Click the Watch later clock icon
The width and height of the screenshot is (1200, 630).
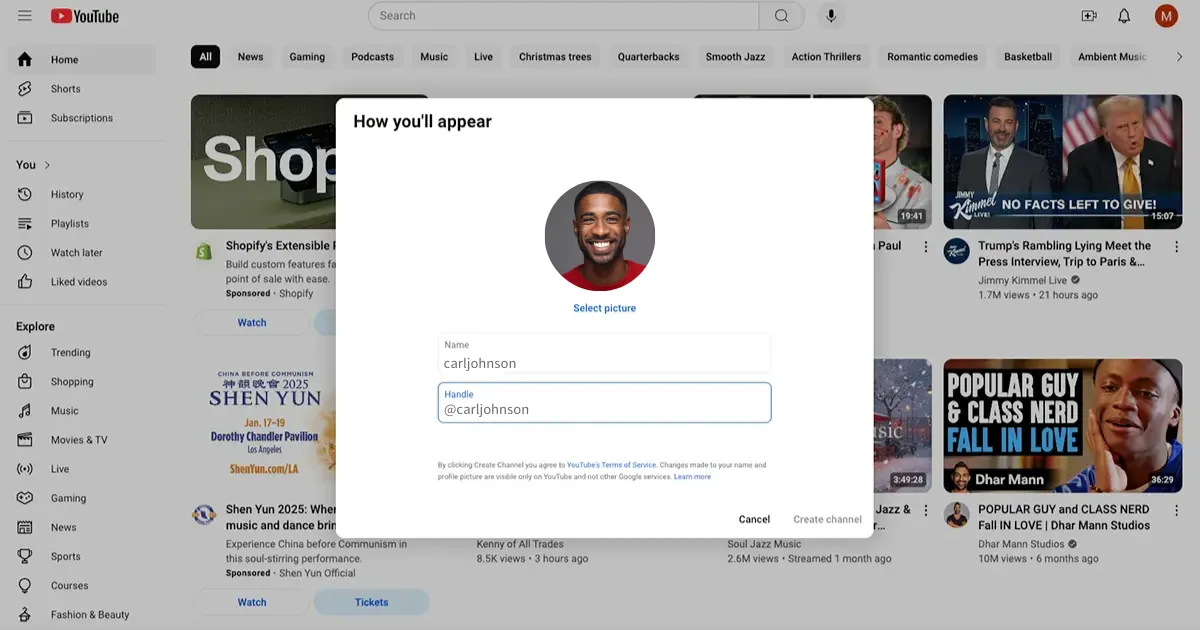25,253
